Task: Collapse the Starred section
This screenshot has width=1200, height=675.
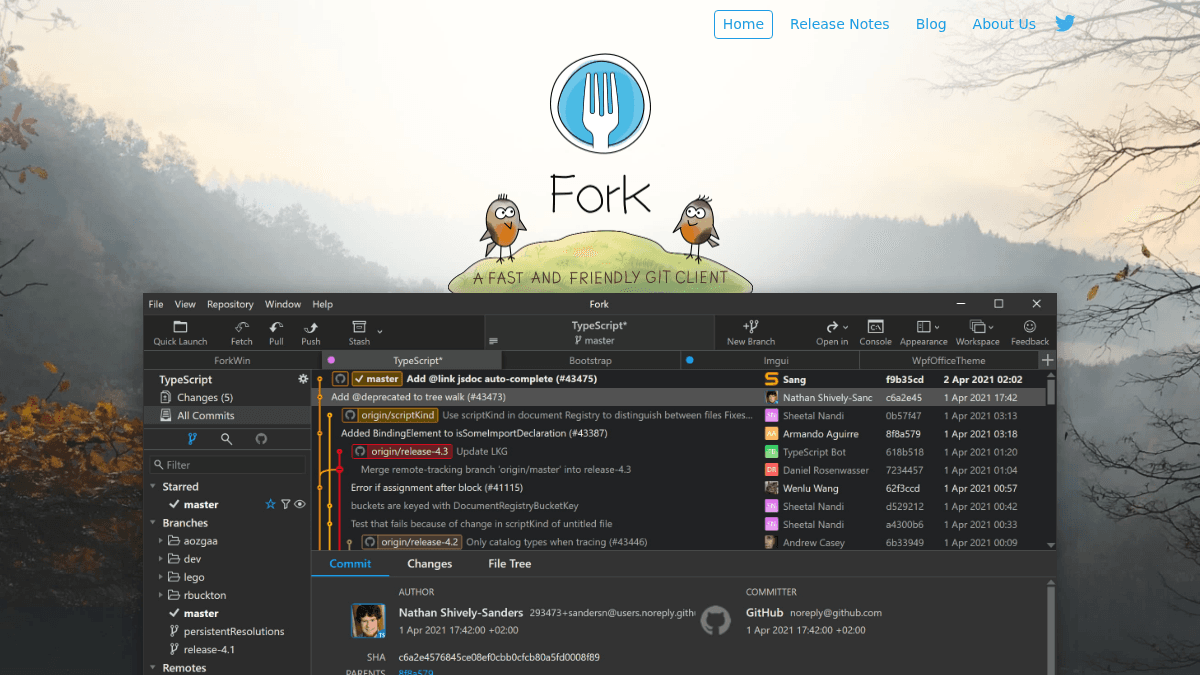Action: coord(153,487)
